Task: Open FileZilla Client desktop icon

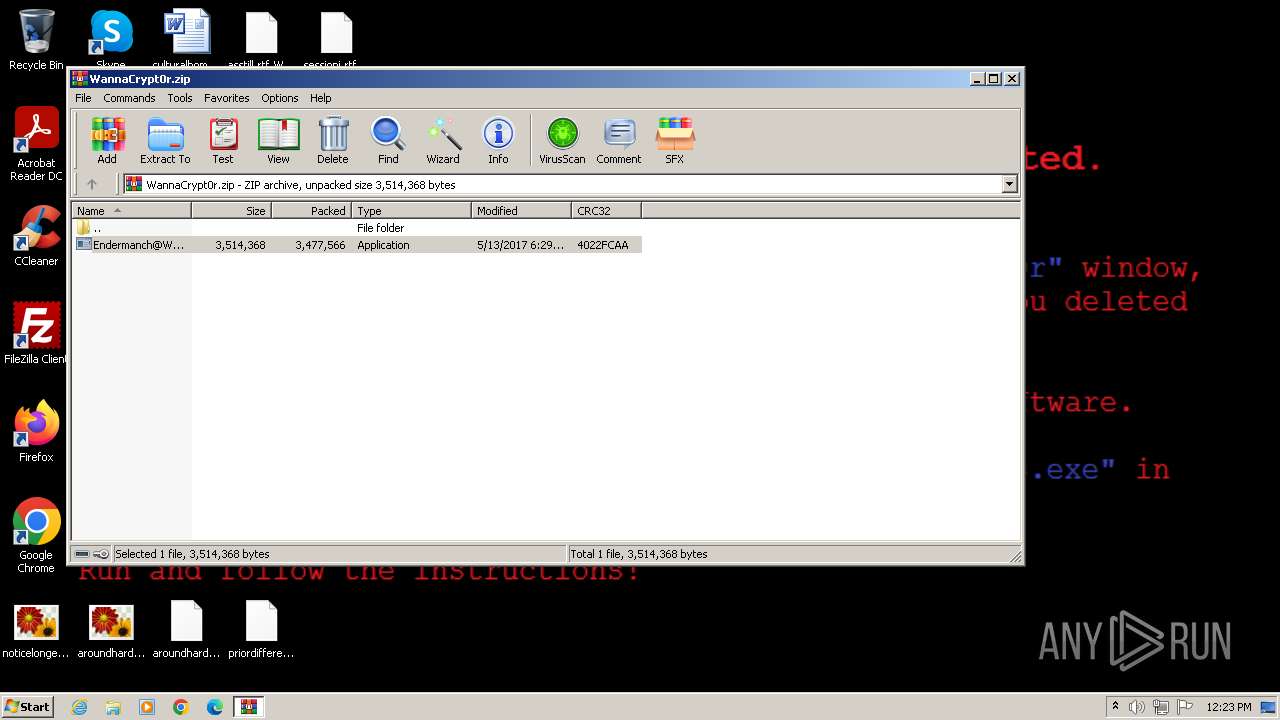Action: click(x=36, y=334)
